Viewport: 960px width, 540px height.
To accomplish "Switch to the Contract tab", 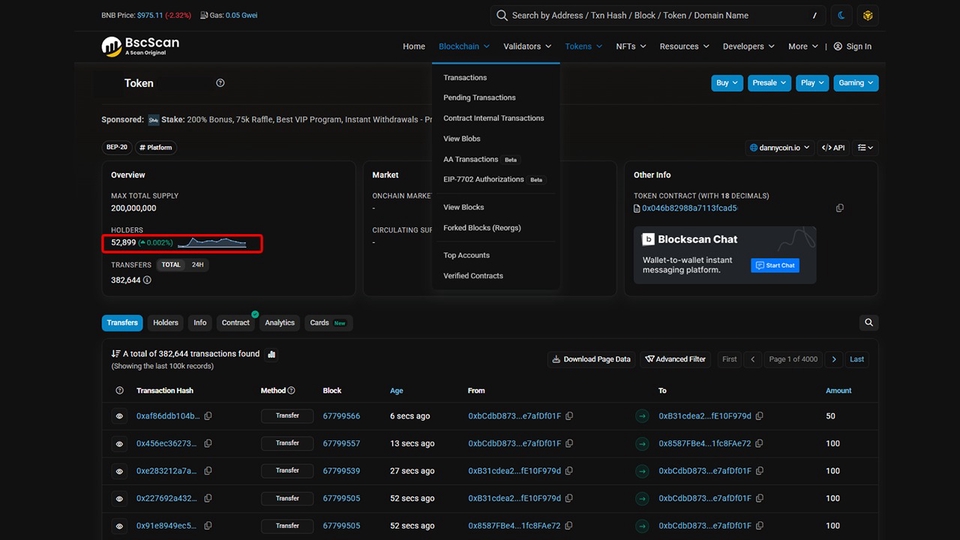I will coord(236,323).
